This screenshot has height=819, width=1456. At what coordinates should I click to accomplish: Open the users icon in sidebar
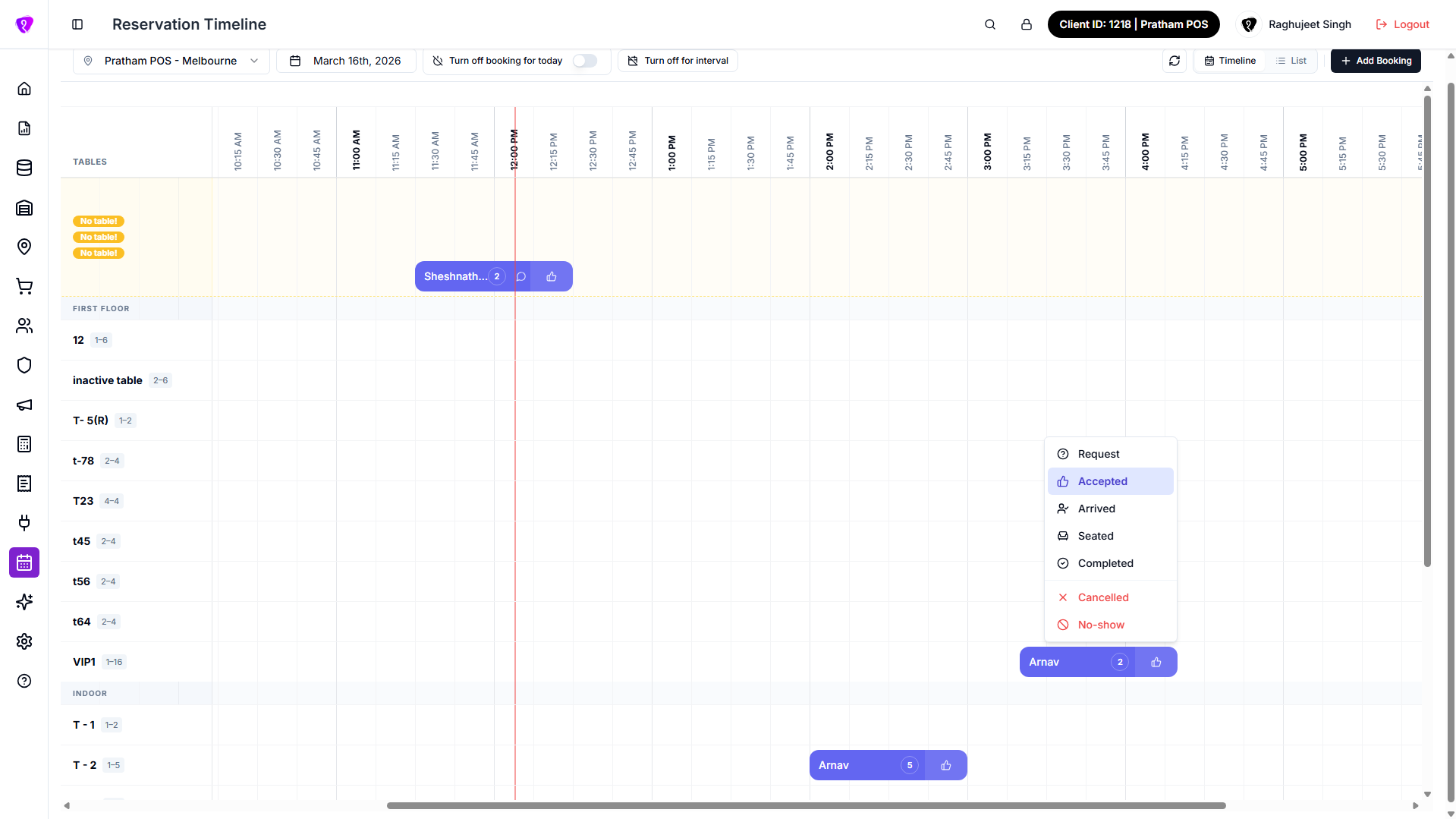(24, 326)
